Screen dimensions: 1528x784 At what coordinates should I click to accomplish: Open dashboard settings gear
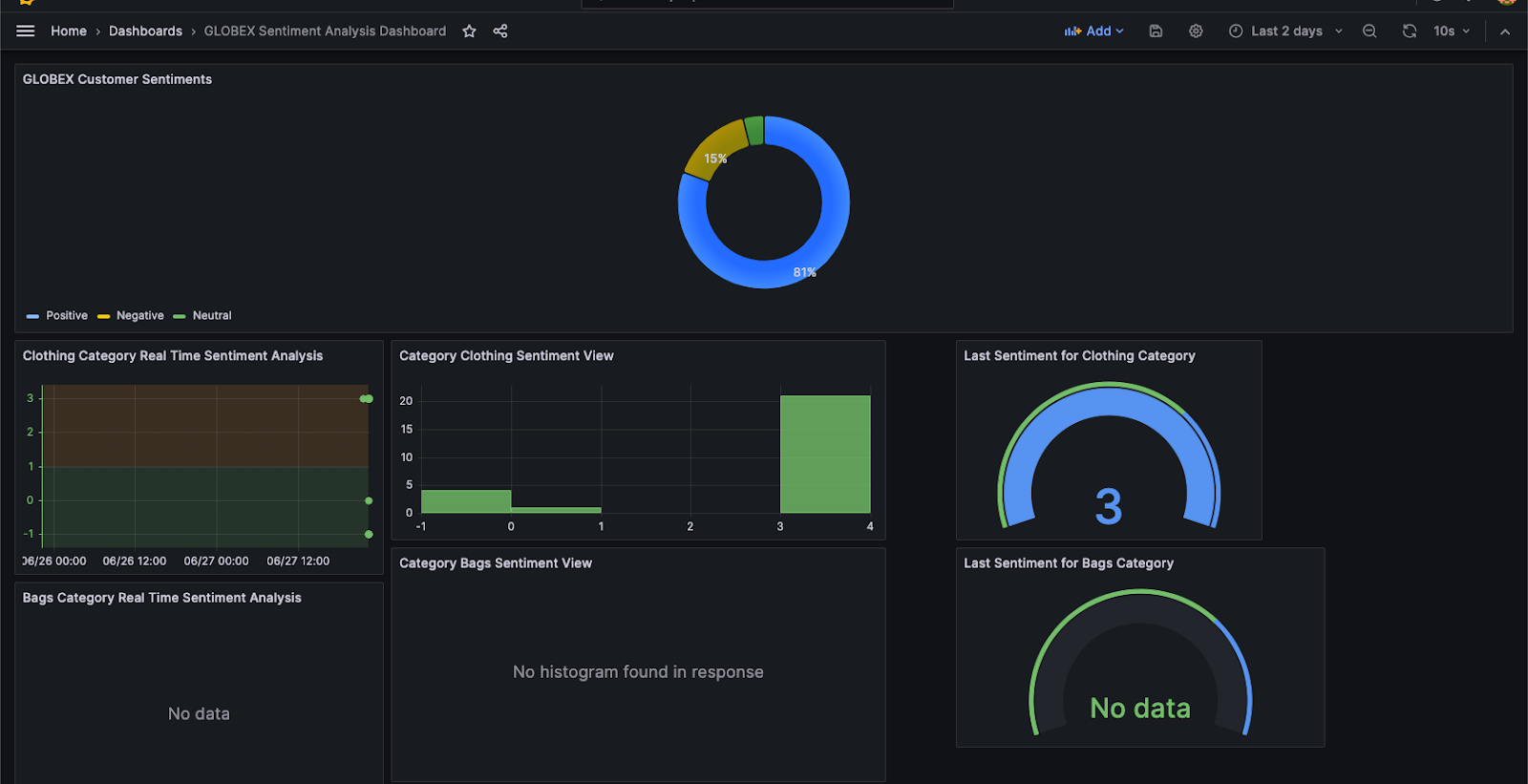(1196, 32)
